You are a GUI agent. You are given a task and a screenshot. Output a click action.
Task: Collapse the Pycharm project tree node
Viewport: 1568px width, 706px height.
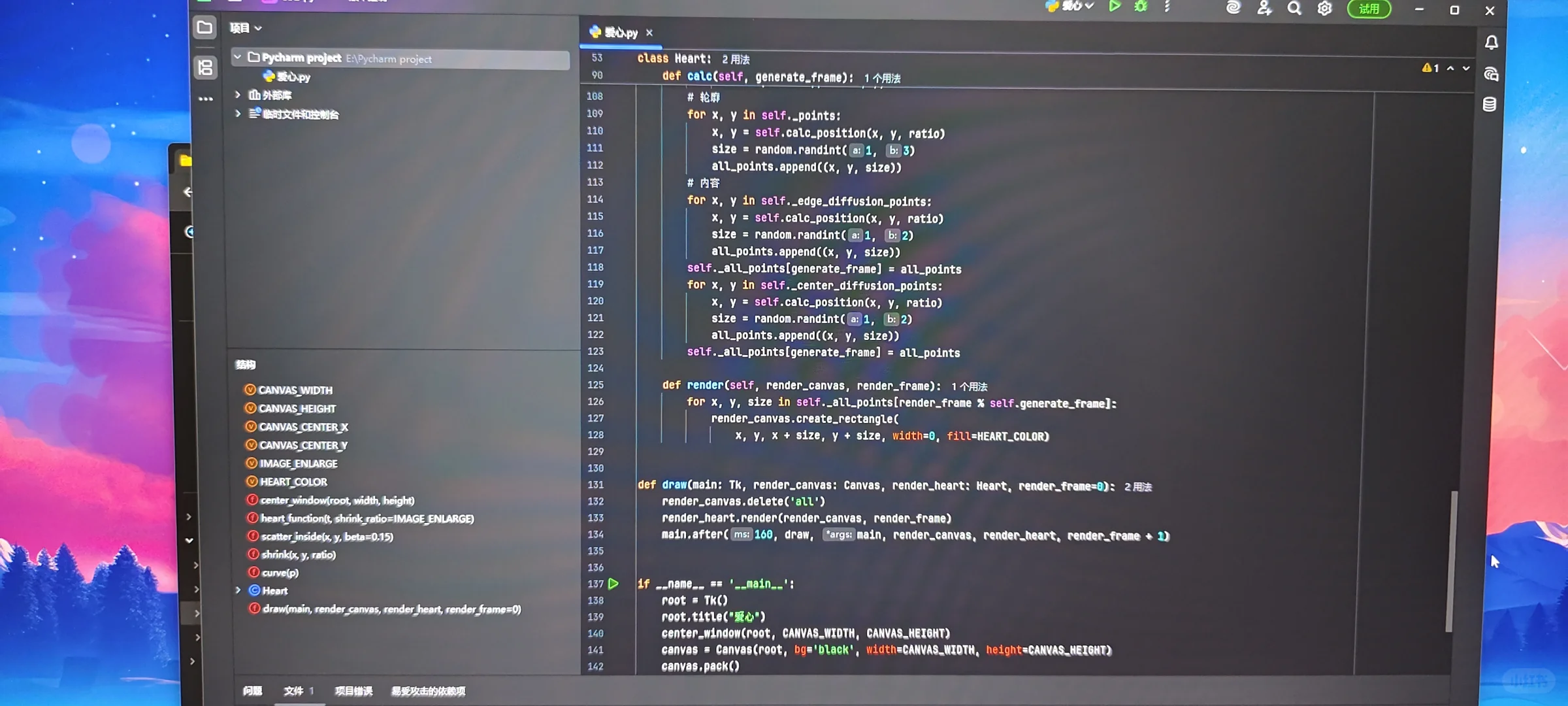(x=238, y=58)
